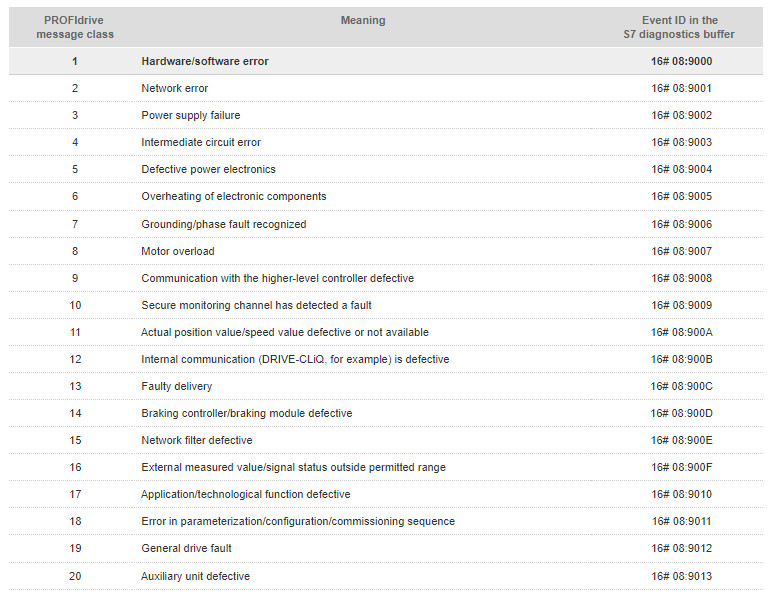Select 'Network filter defective' text
Image resolution: width=770 pixels, height=598 pixels.
pyautogui.click(x=197, y=440)
